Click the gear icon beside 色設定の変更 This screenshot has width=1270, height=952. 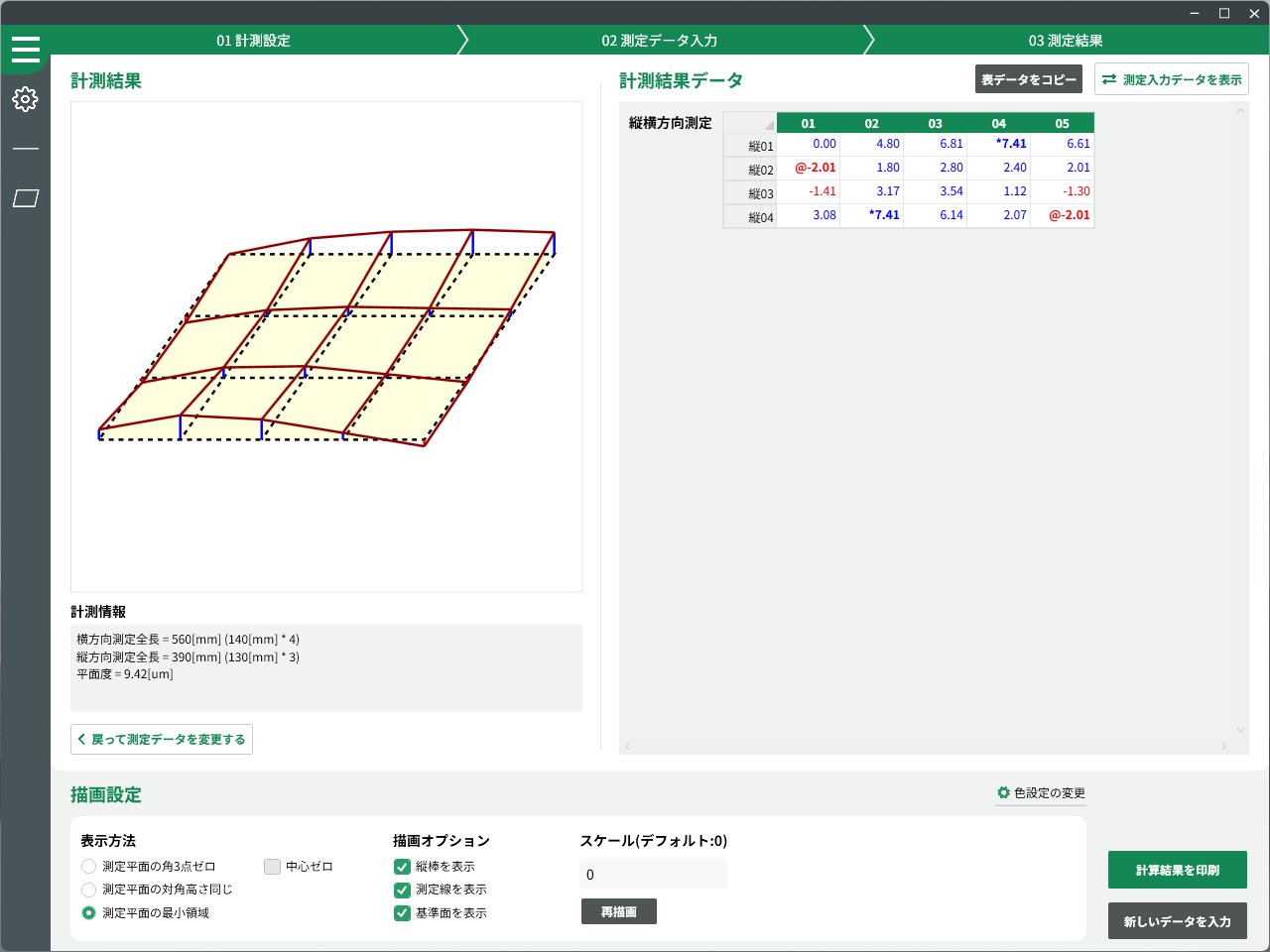click(1003, 792)
